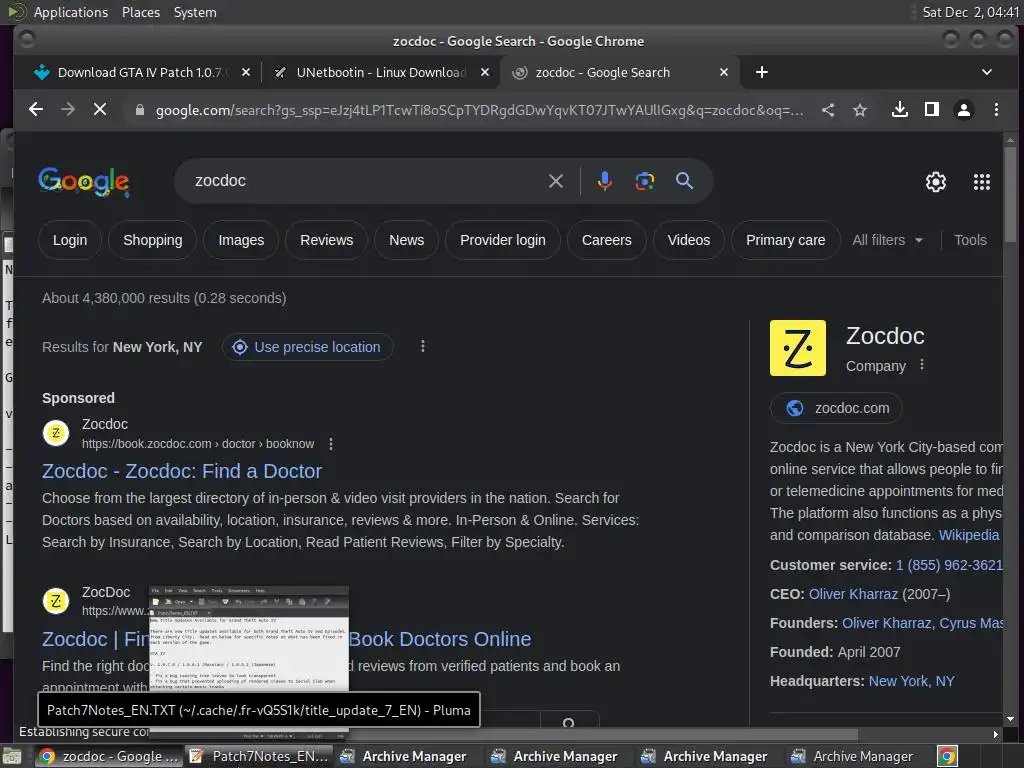The image size is (1024, 768).
Task: Select the Careers filter chip
Action: 607,240
